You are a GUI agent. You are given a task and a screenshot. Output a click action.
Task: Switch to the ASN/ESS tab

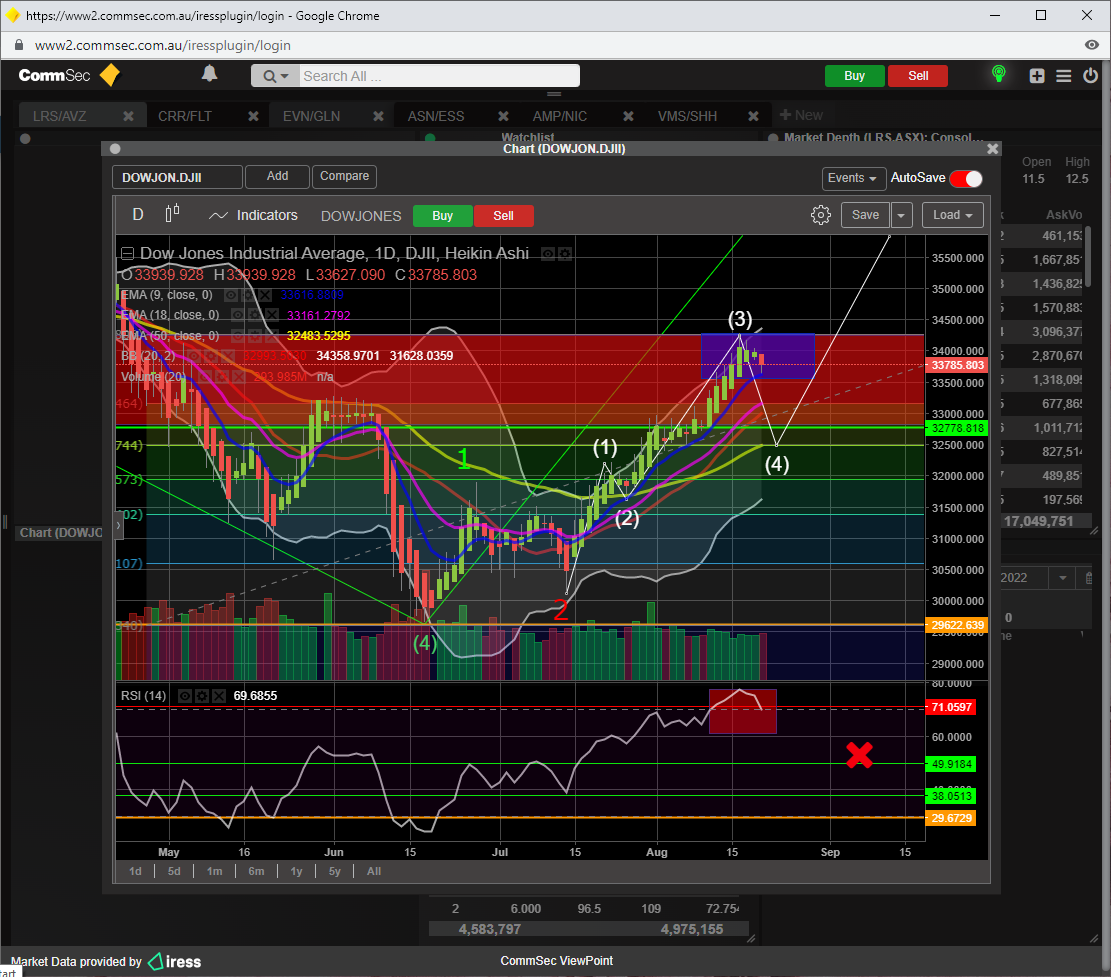click(436, 116)
